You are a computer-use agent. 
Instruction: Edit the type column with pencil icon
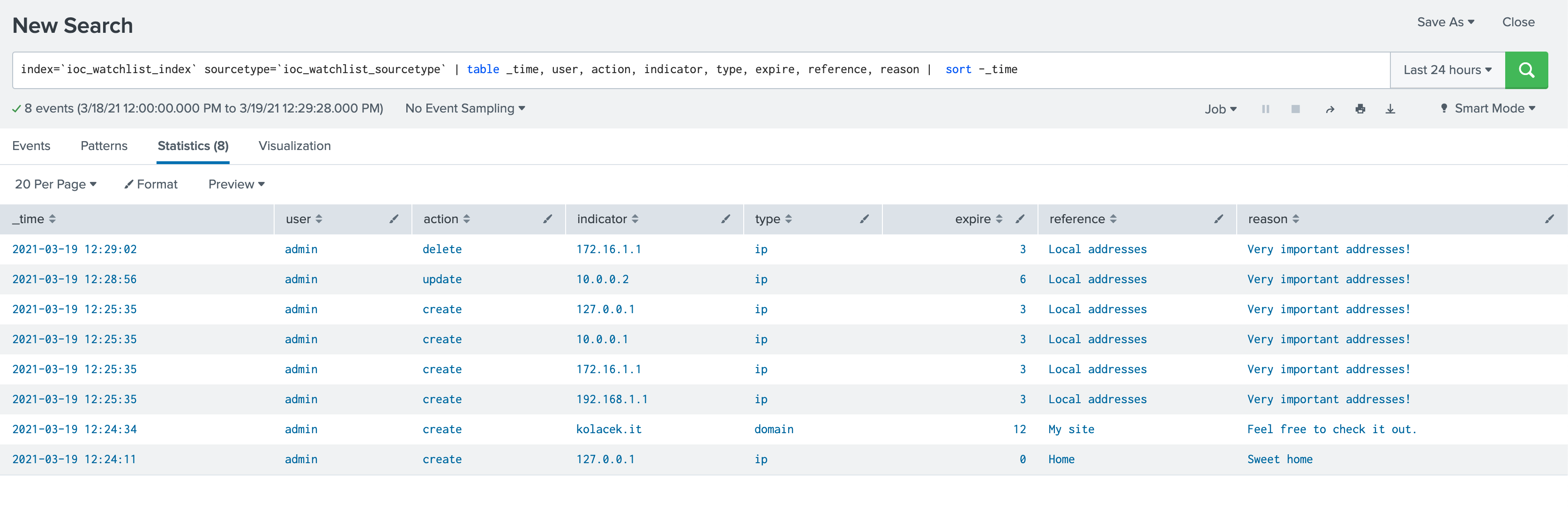click(x=864, y=218)
